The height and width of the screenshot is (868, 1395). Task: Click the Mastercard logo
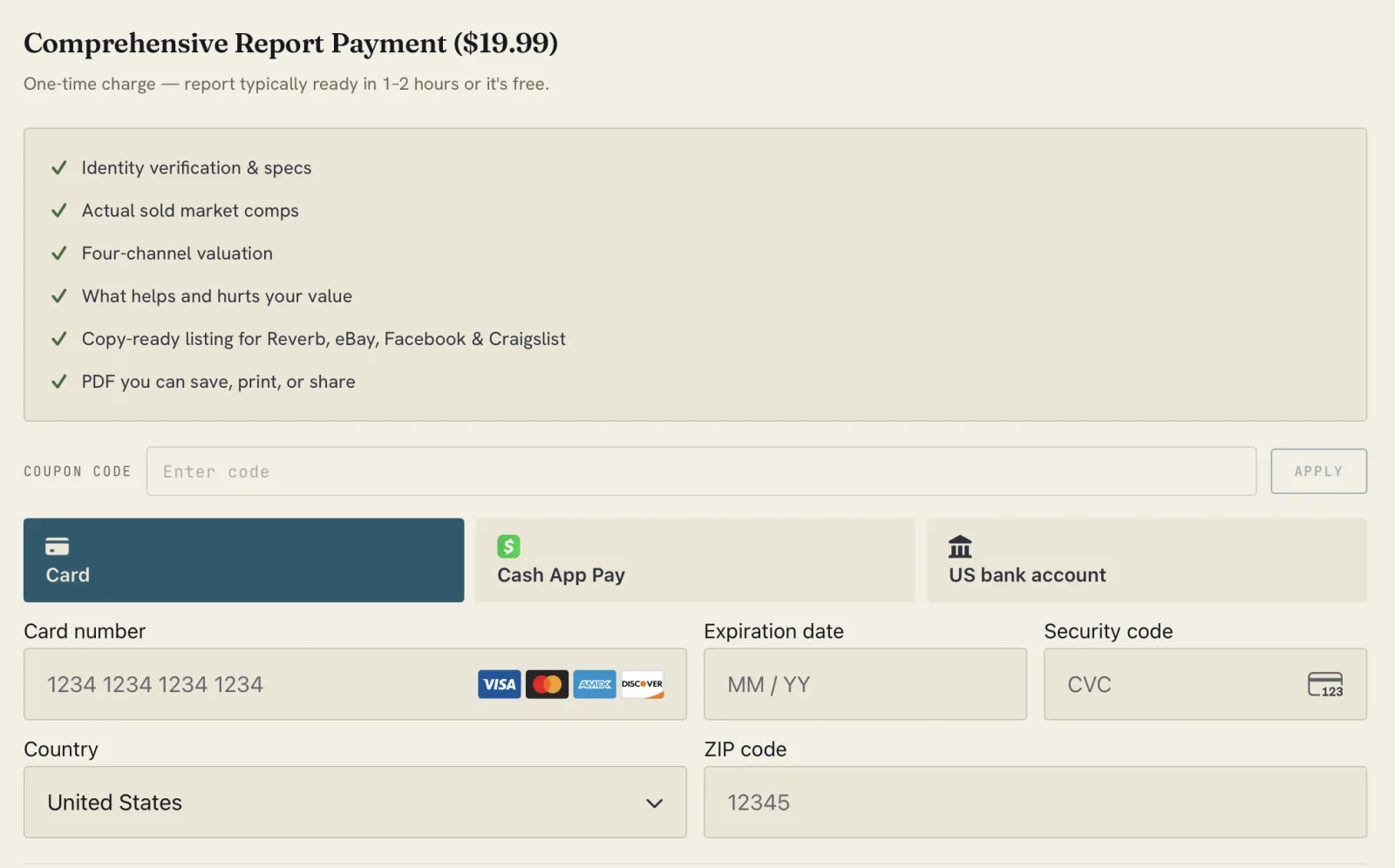pyautogui.click(x=547, y=684)
